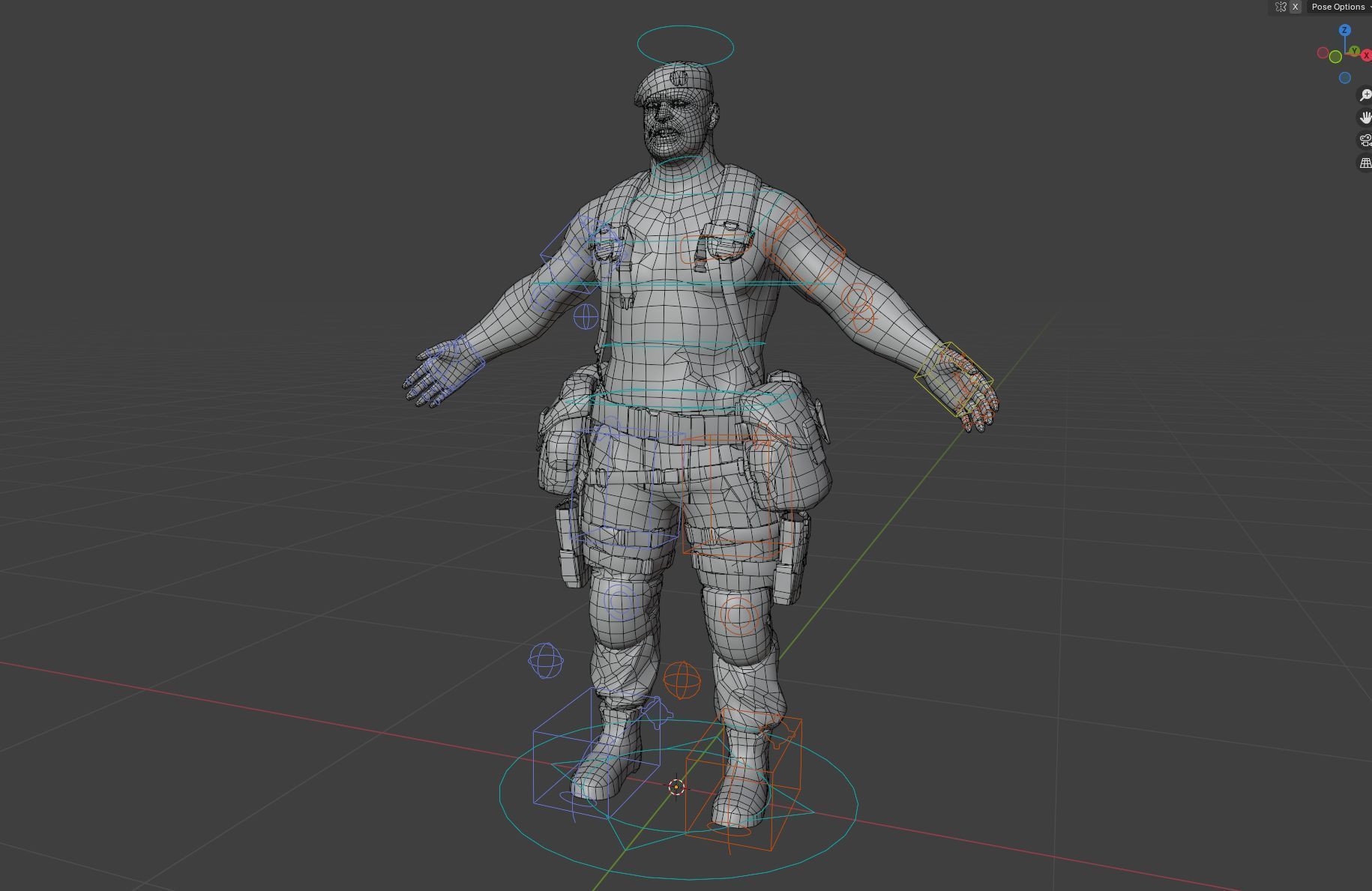Image resolution: width=1372 pixels, height=891 pixels.
Task: Open the Pose Options dropdown
Action: [1340, 7]
